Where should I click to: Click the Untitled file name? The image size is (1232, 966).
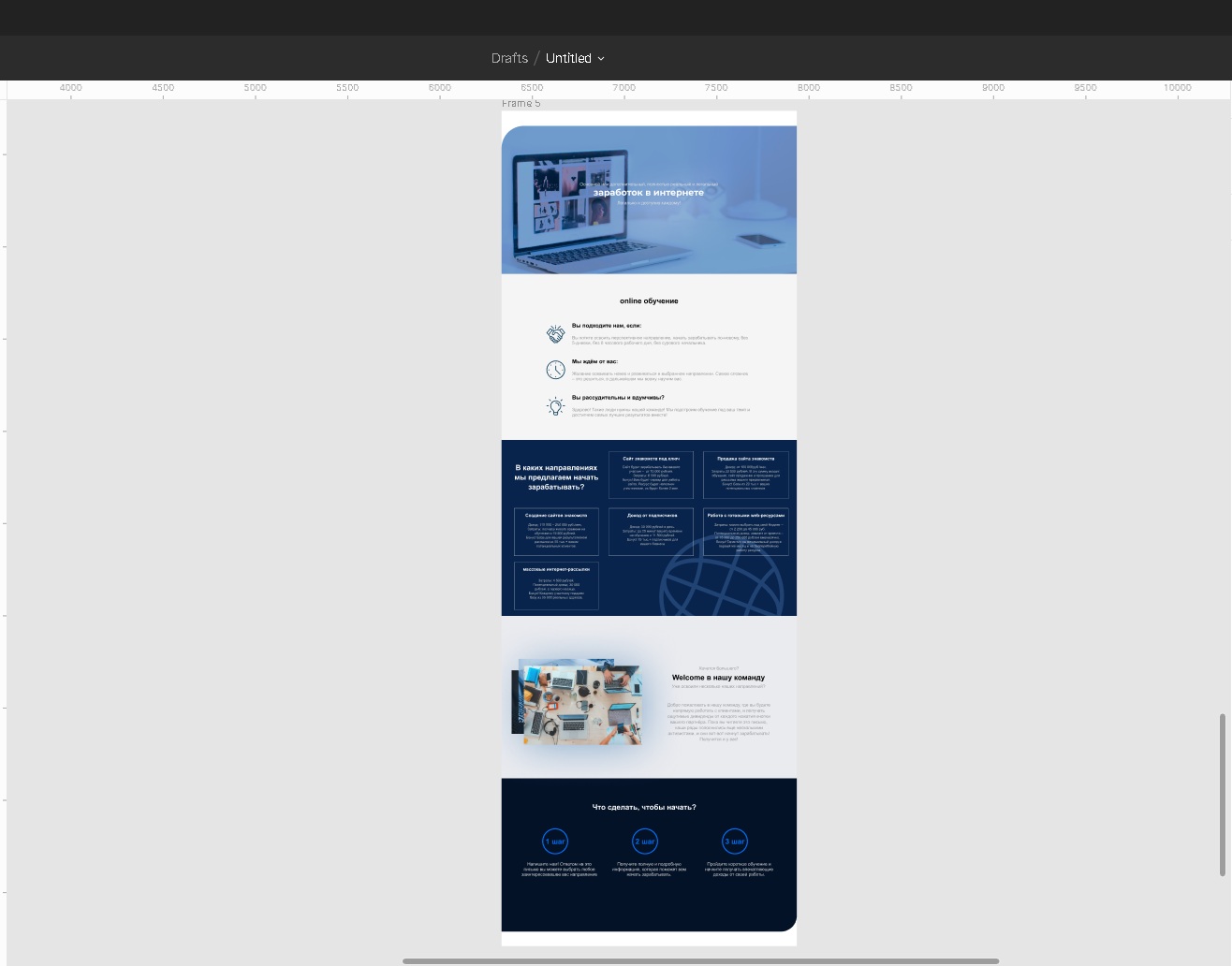[x=568, y=58]
